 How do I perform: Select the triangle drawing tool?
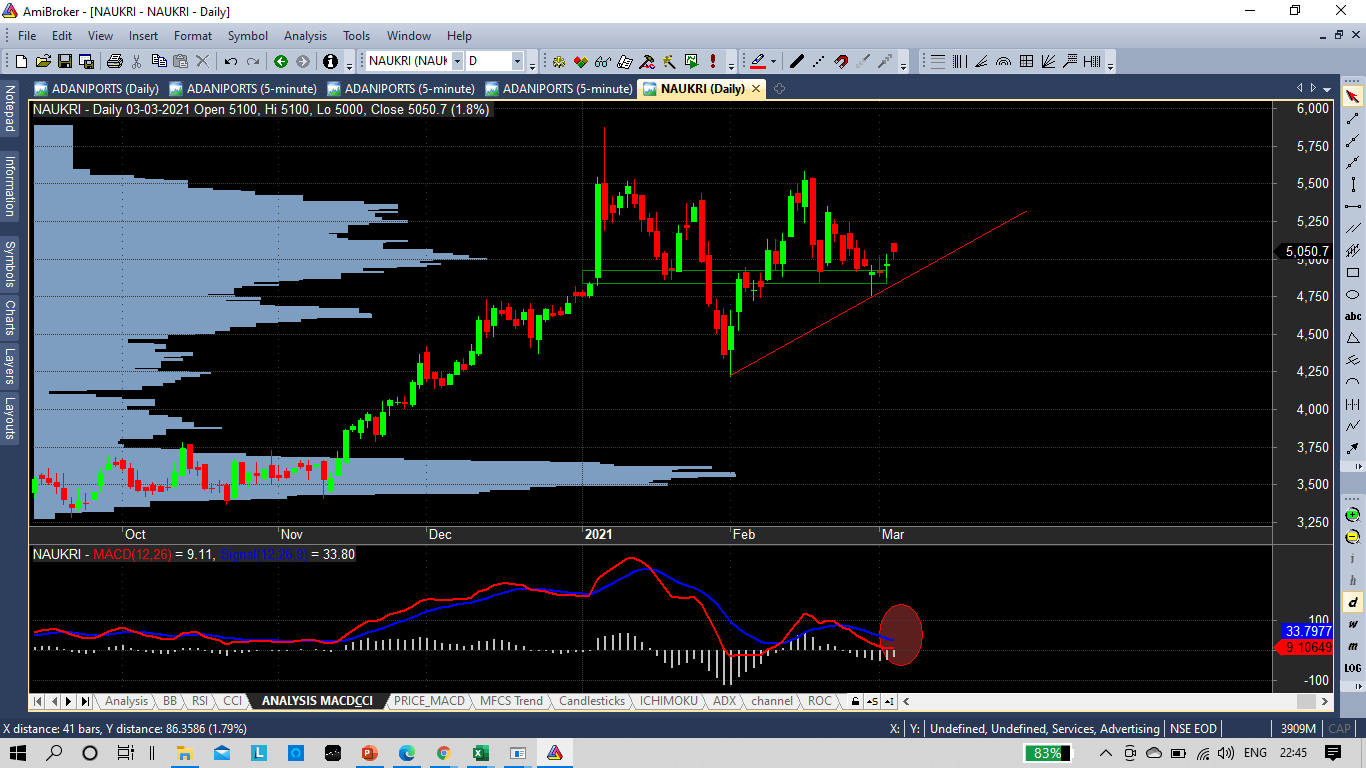tap(1352, 338)
